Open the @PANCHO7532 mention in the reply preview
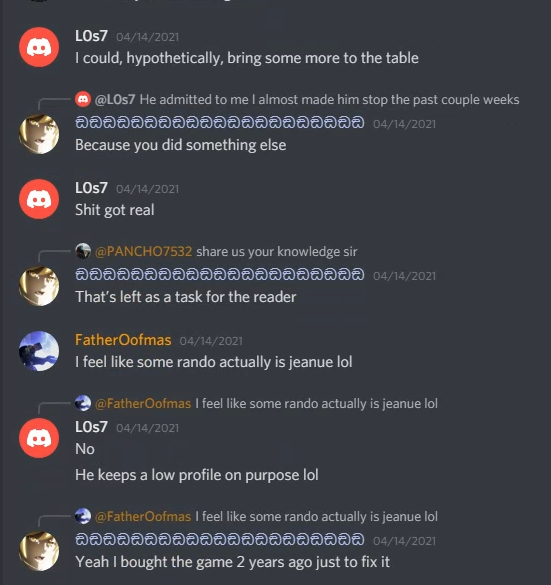This screenshot has width=551, height=585. [144, 251]
